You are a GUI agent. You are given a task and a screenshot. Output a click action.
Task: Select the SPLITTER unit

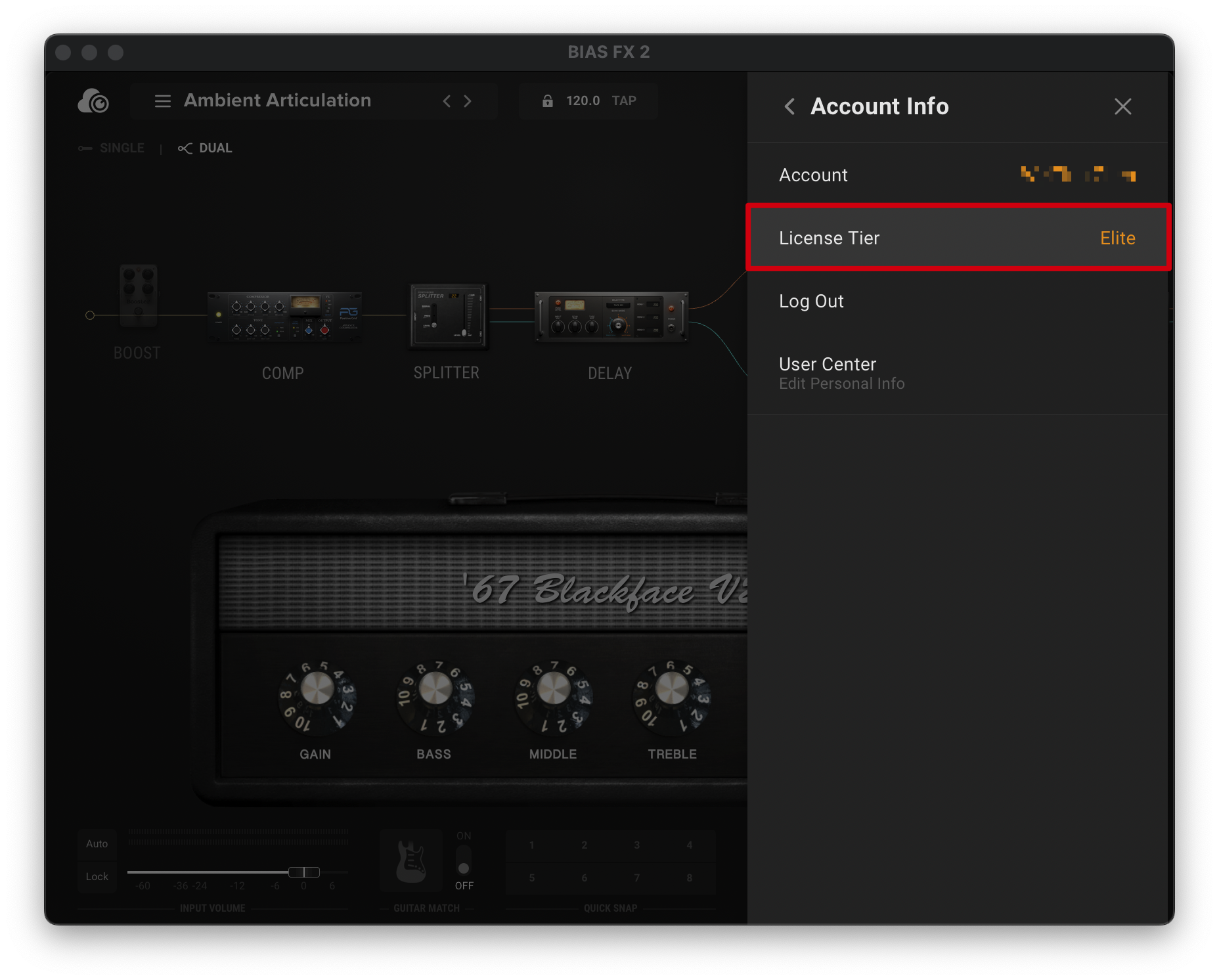click(448, 316)
